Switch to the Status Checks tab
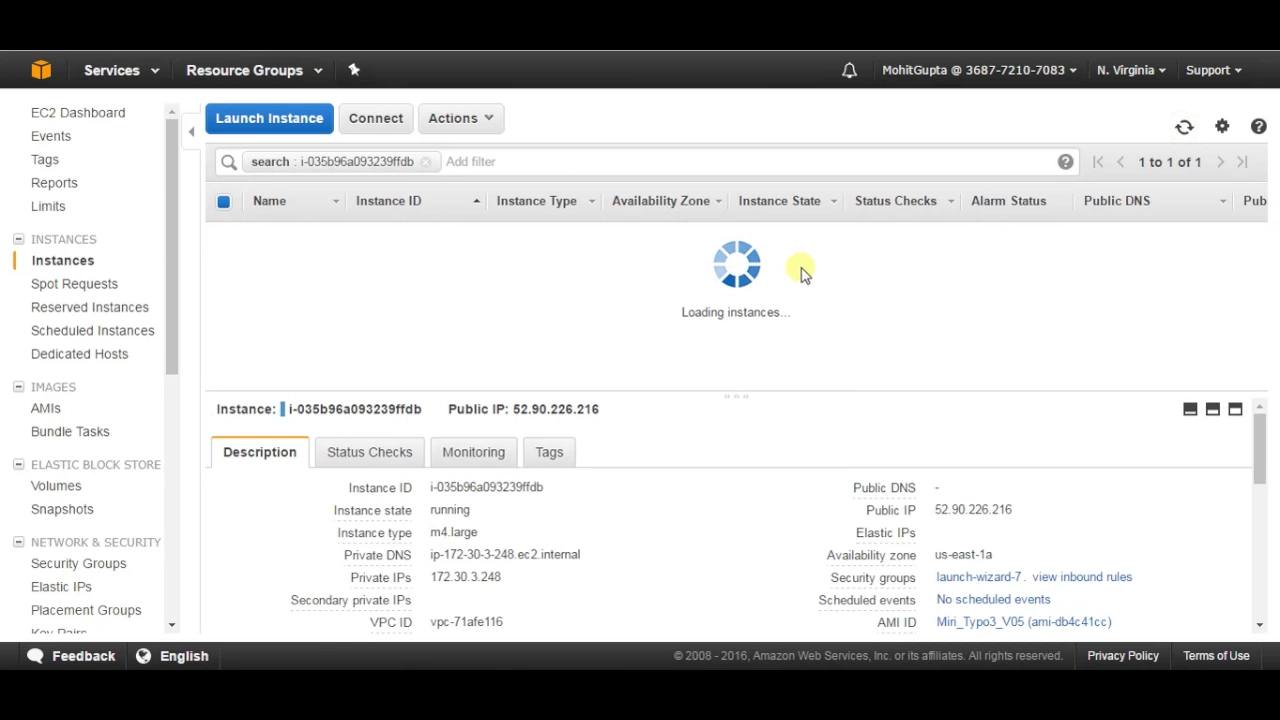The image size is (1280, 720). (369, 452)
